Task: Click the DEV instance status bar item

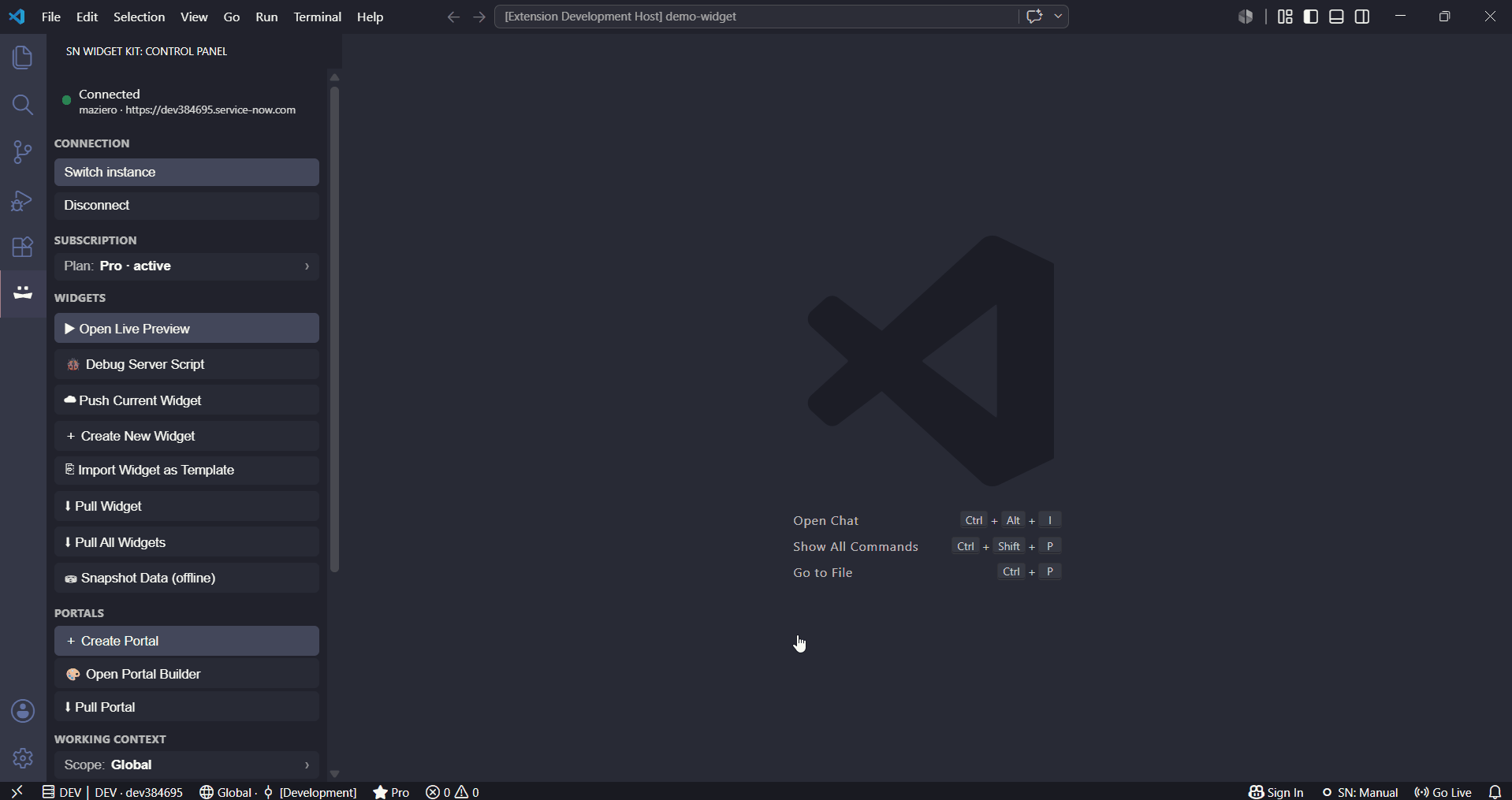Action: [x=113, y=791]
